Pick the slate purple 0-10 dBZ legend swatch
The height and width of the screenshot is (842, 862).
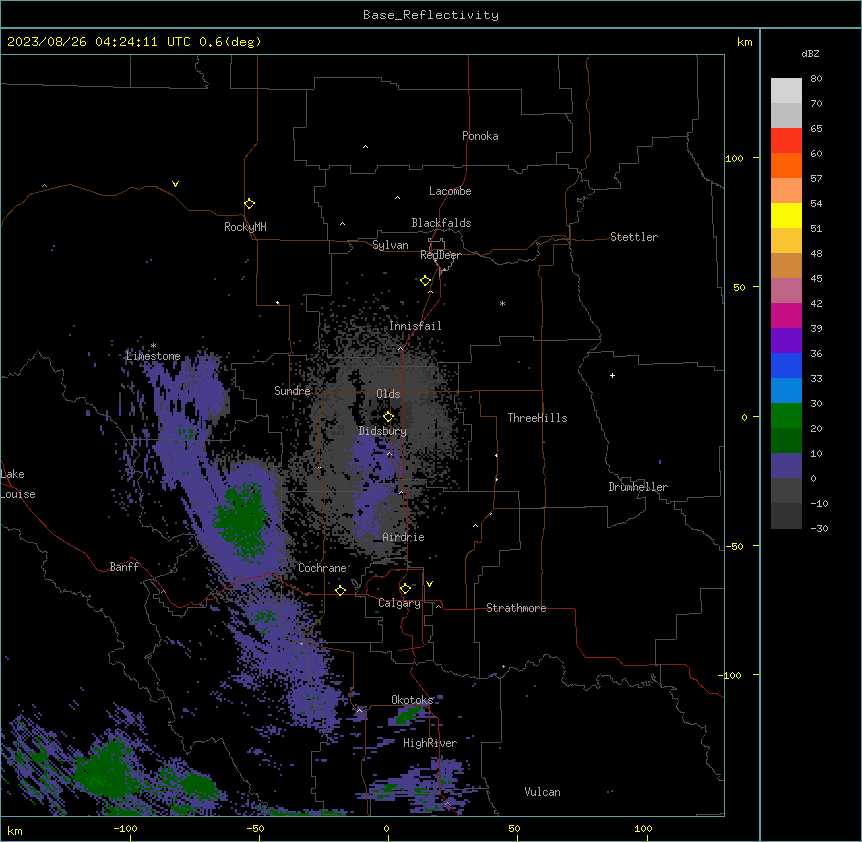click(786, 466)
